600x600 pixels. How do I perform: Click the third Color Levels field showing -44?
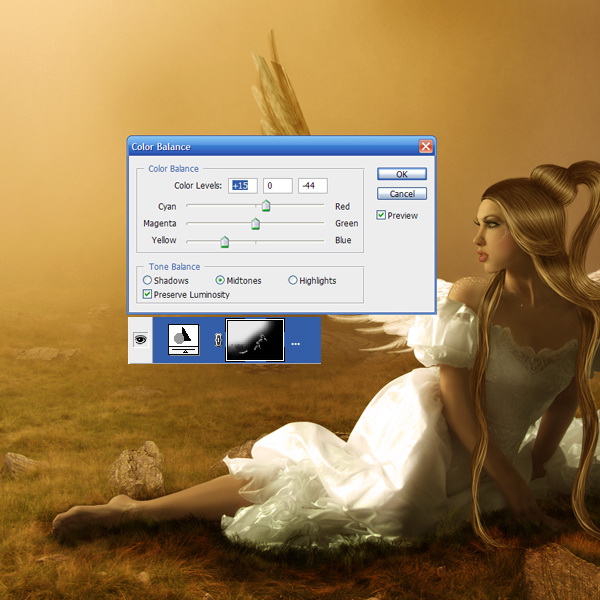(x=313, y=186)
